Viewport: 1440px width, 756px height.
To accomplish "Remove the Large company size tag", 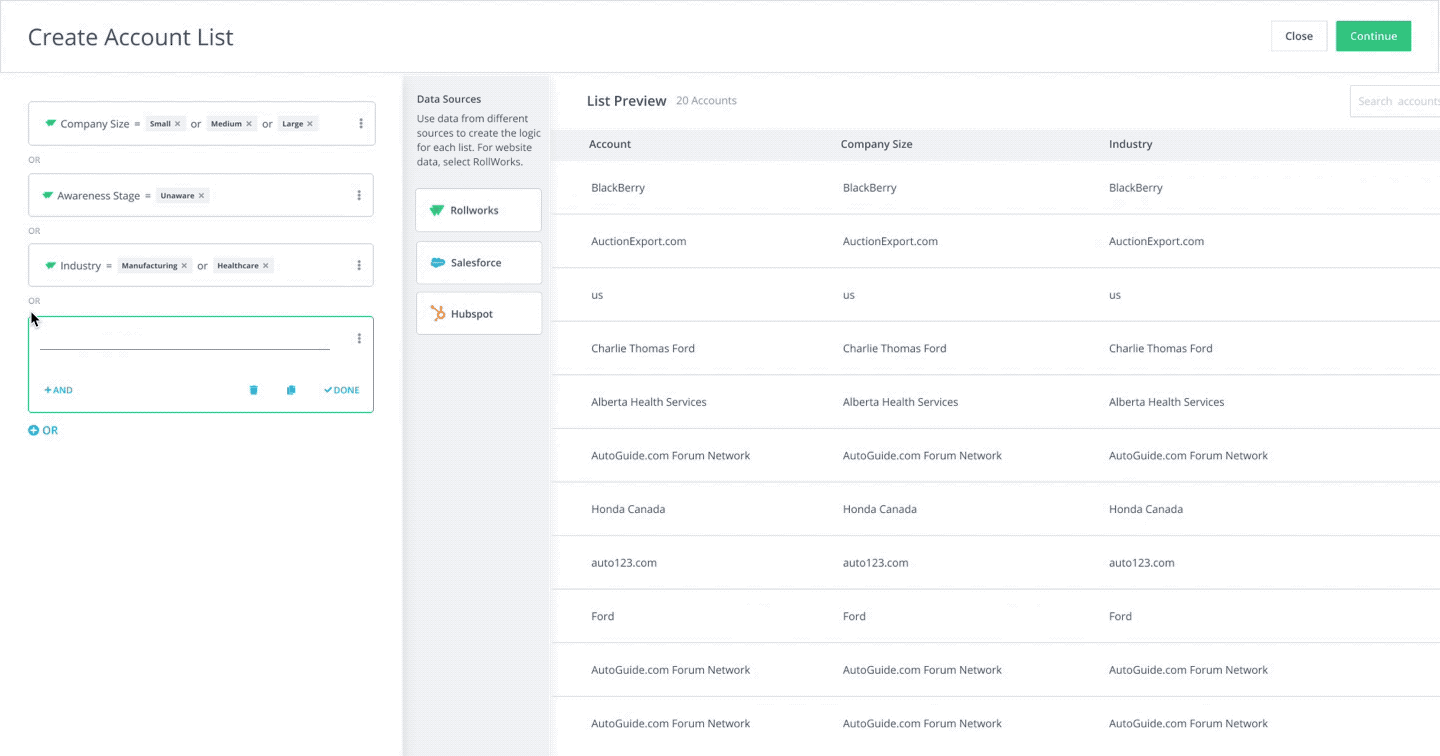I will [x=310, y=124].
